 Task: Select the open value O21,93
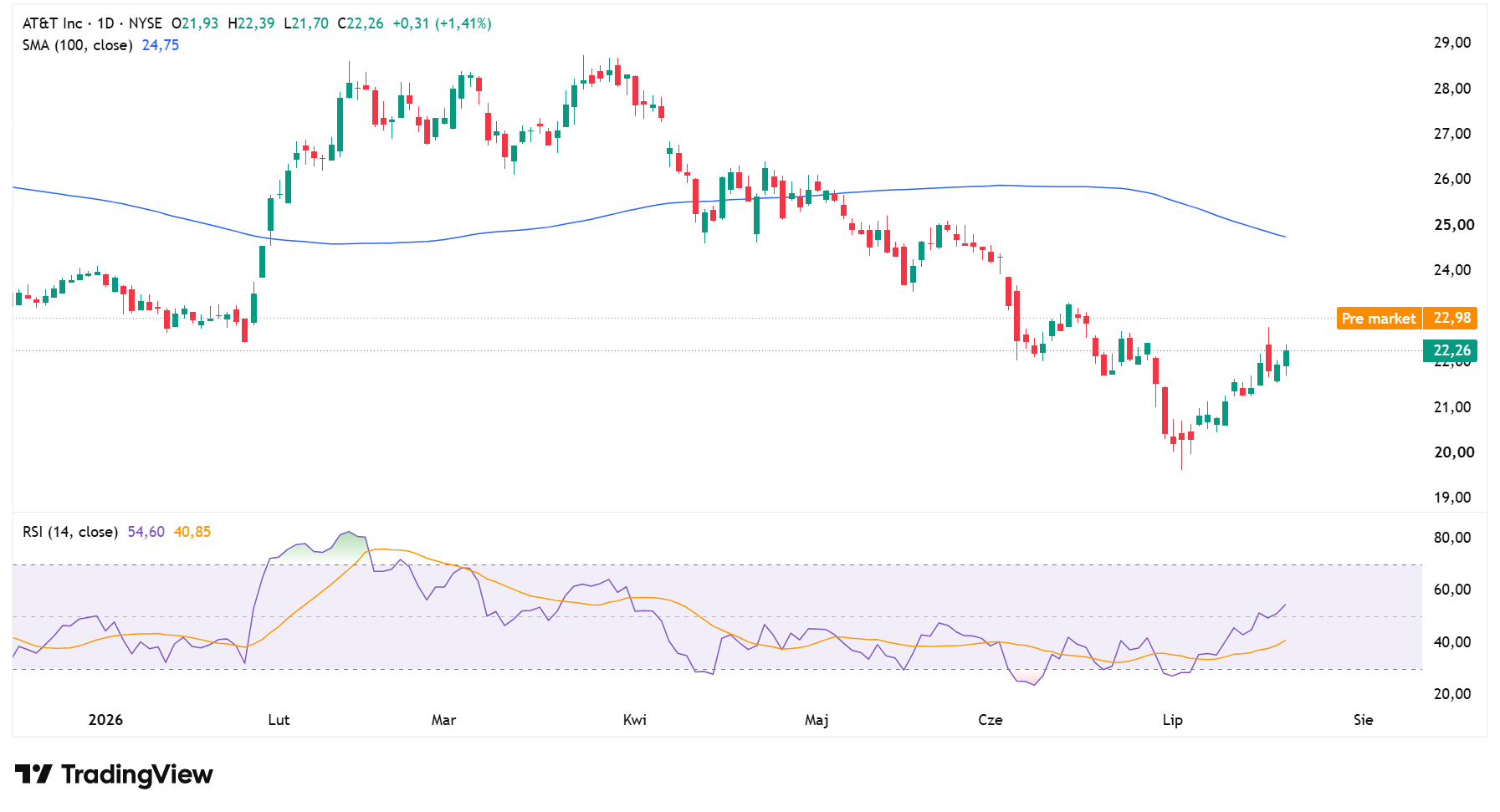[x=195, y=23]
